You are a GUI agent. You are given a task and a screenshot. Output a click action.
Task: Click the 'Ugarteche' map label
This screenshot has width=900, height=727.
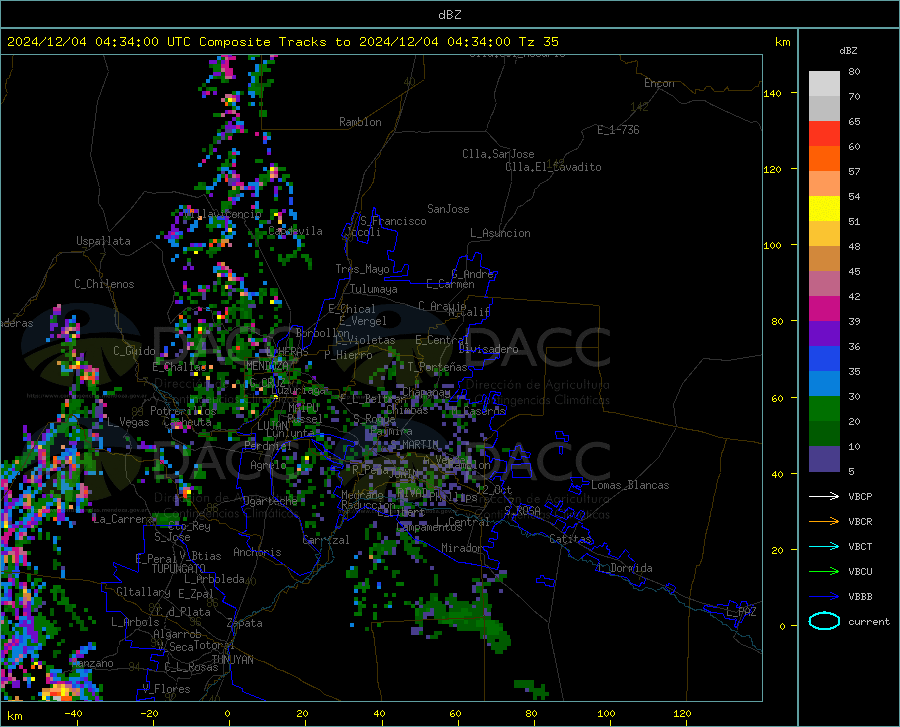click(x=270, y=500)
